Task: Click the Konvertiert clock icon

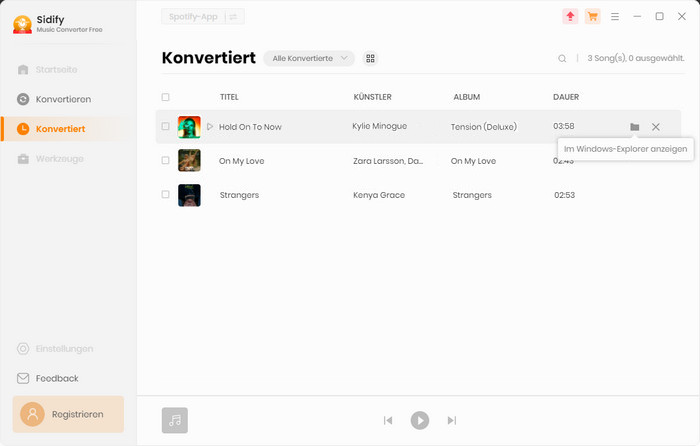Action: [23, 129]
